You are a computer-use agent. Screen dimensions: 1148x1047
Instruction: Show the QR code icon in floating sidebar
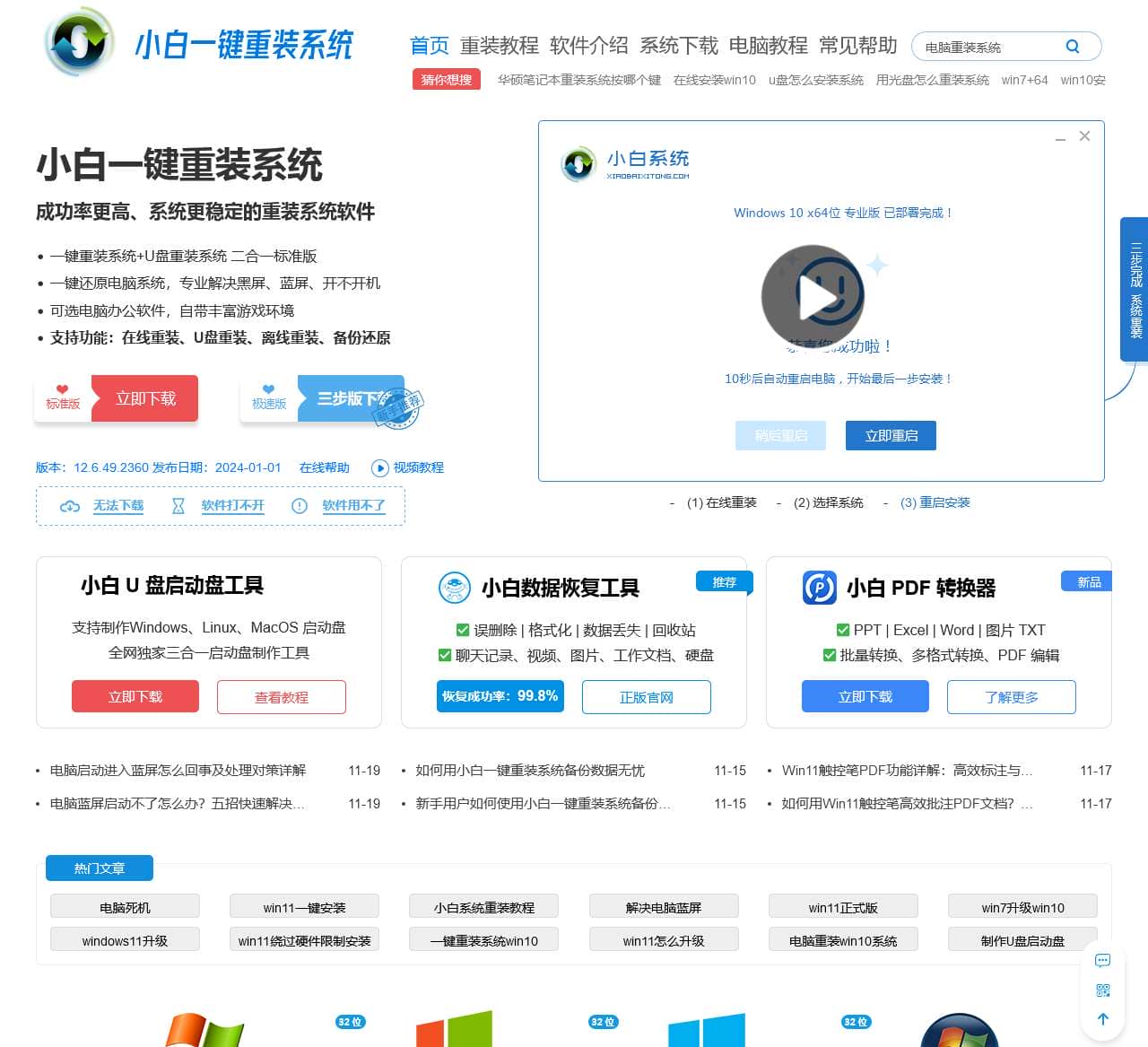point(1103,990)
